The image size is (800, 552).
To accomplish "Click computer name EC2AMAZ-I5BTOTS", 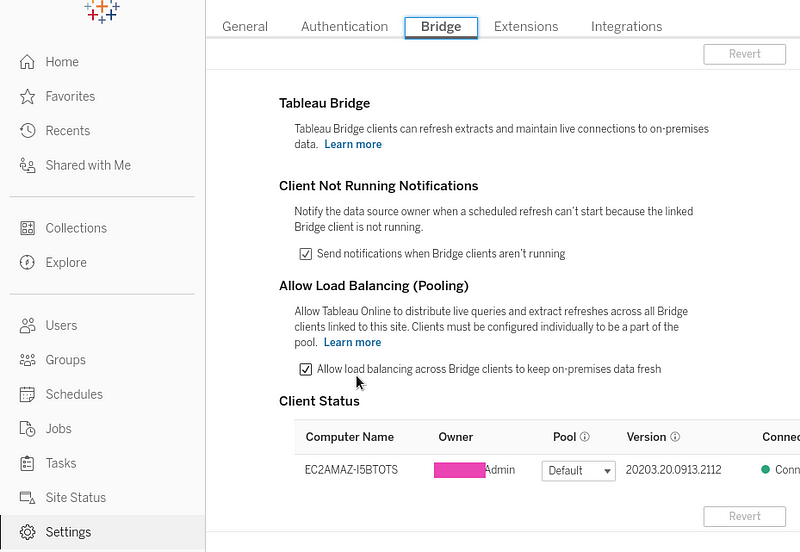I will 351,470.
